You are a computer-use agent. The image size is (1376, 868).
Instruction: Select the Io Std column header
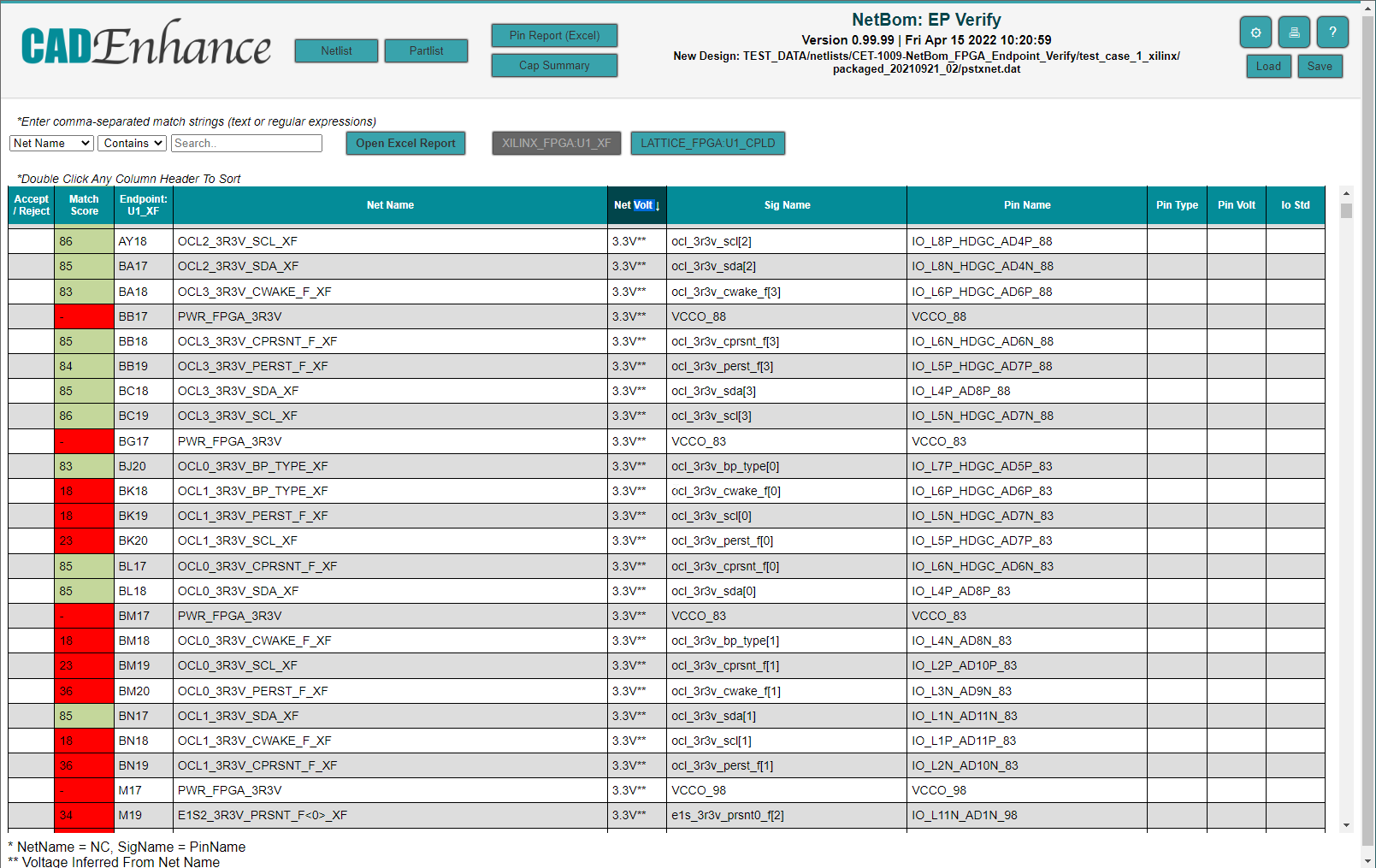pos(1296,205)
